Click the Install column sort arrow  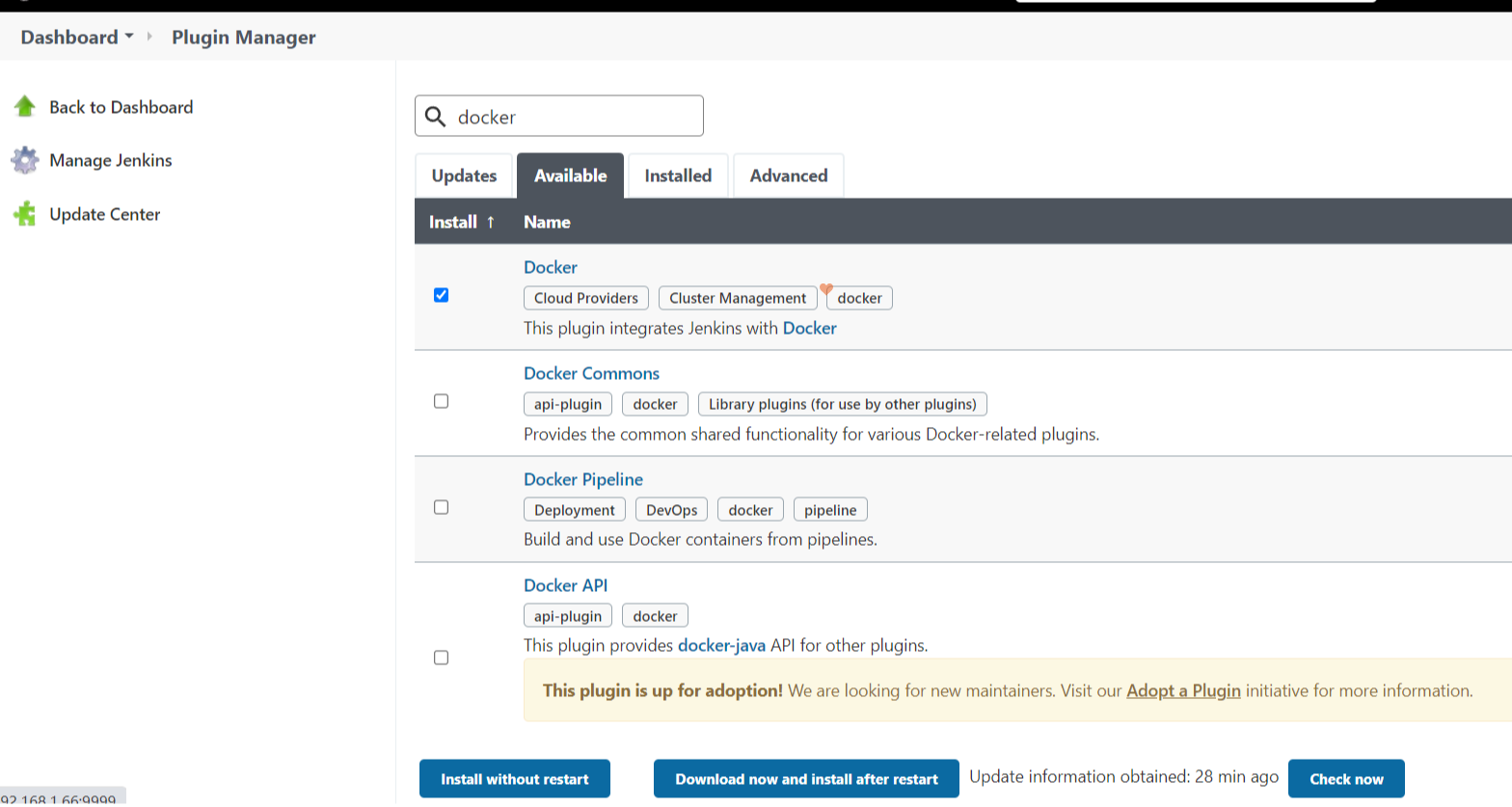point(491,222)
